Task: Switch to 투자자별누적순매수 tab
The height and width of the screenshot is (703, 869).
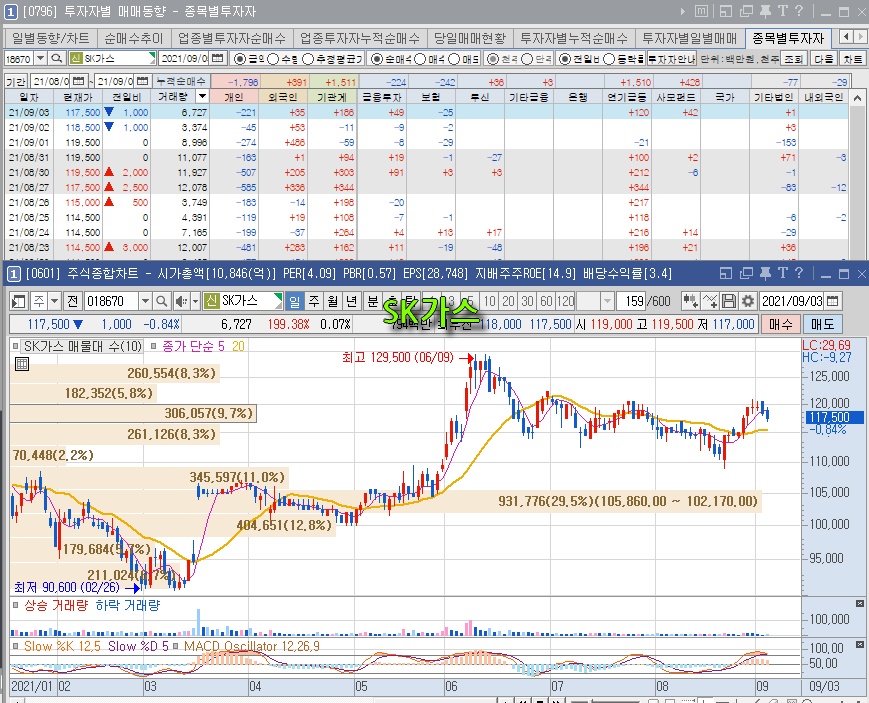Action: pos(574,38)
